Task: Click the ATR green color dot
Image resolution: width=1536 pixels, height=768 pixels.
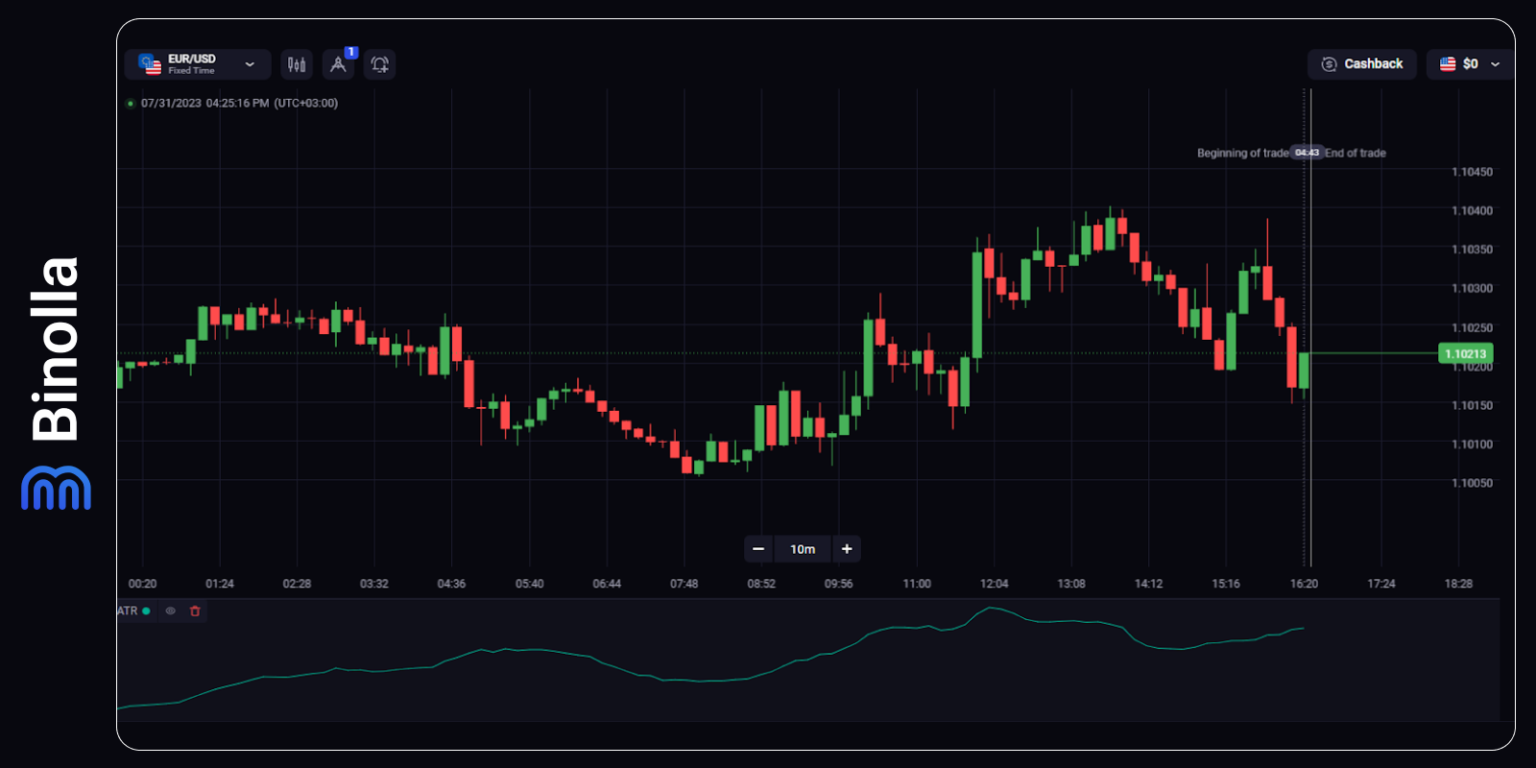Action: tap(146, 611)
